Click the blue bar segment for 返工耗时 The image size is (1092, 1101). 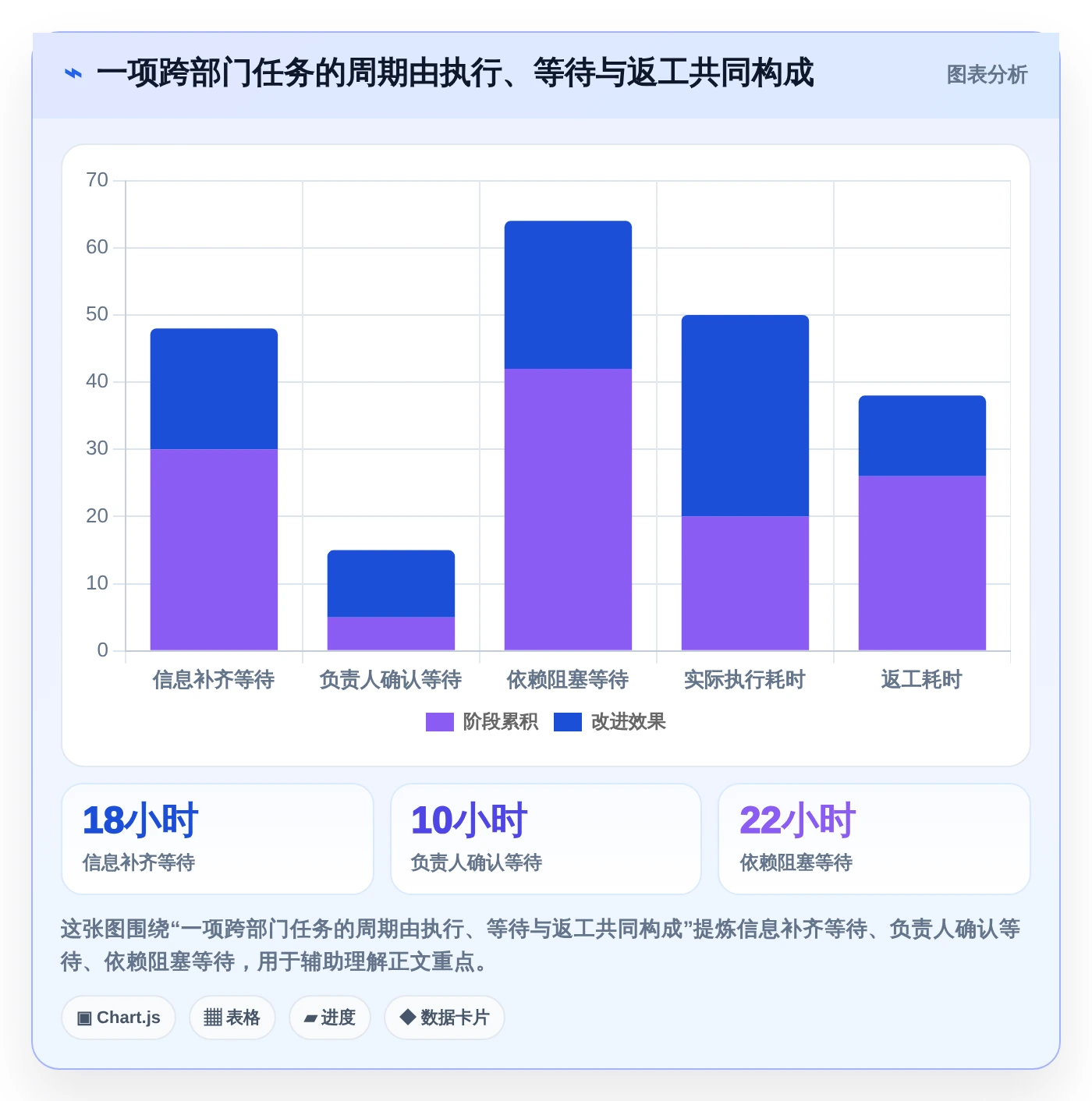[x=922, y=436]
